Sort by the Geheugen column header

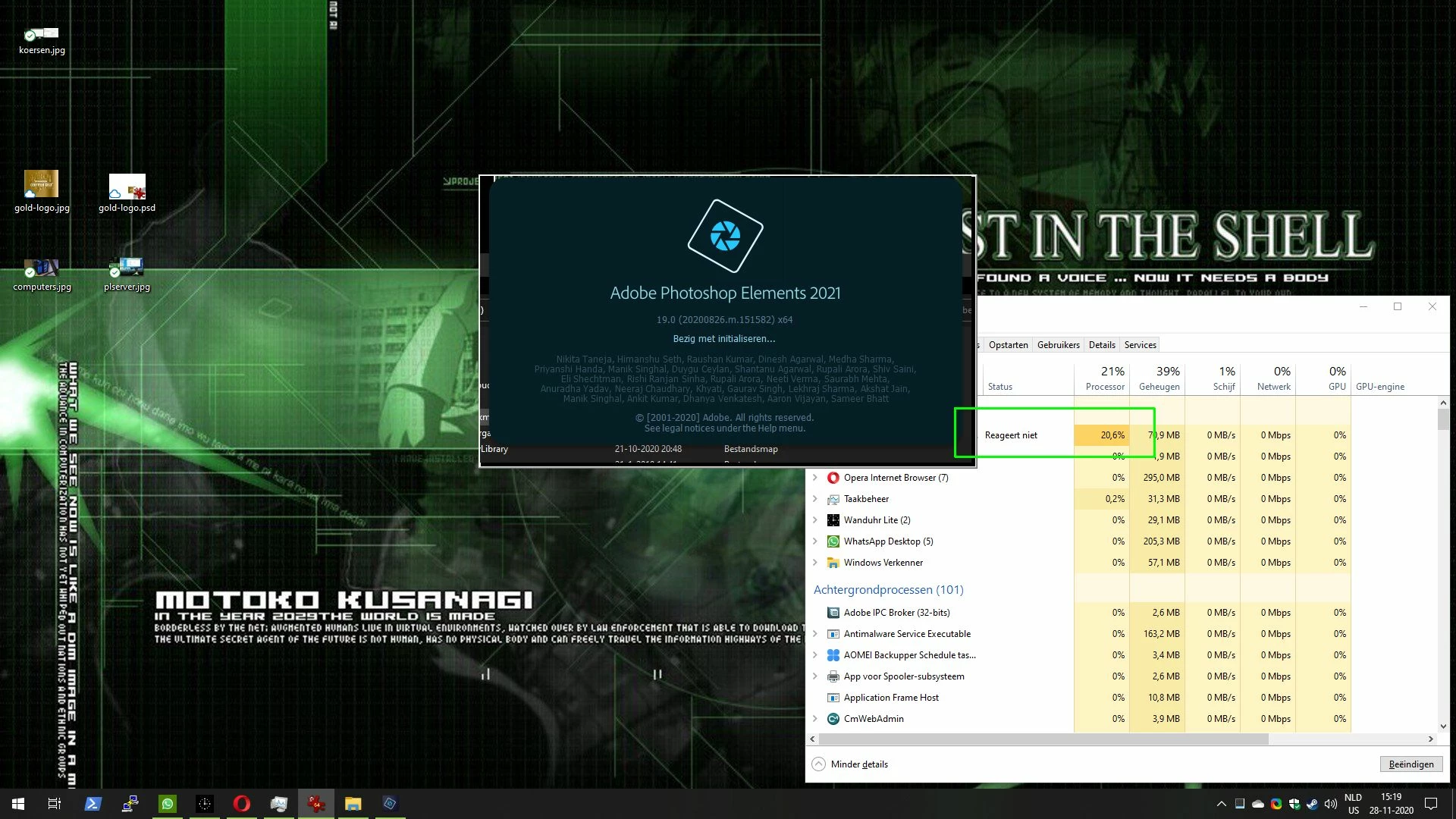[x=1159, y=378]
